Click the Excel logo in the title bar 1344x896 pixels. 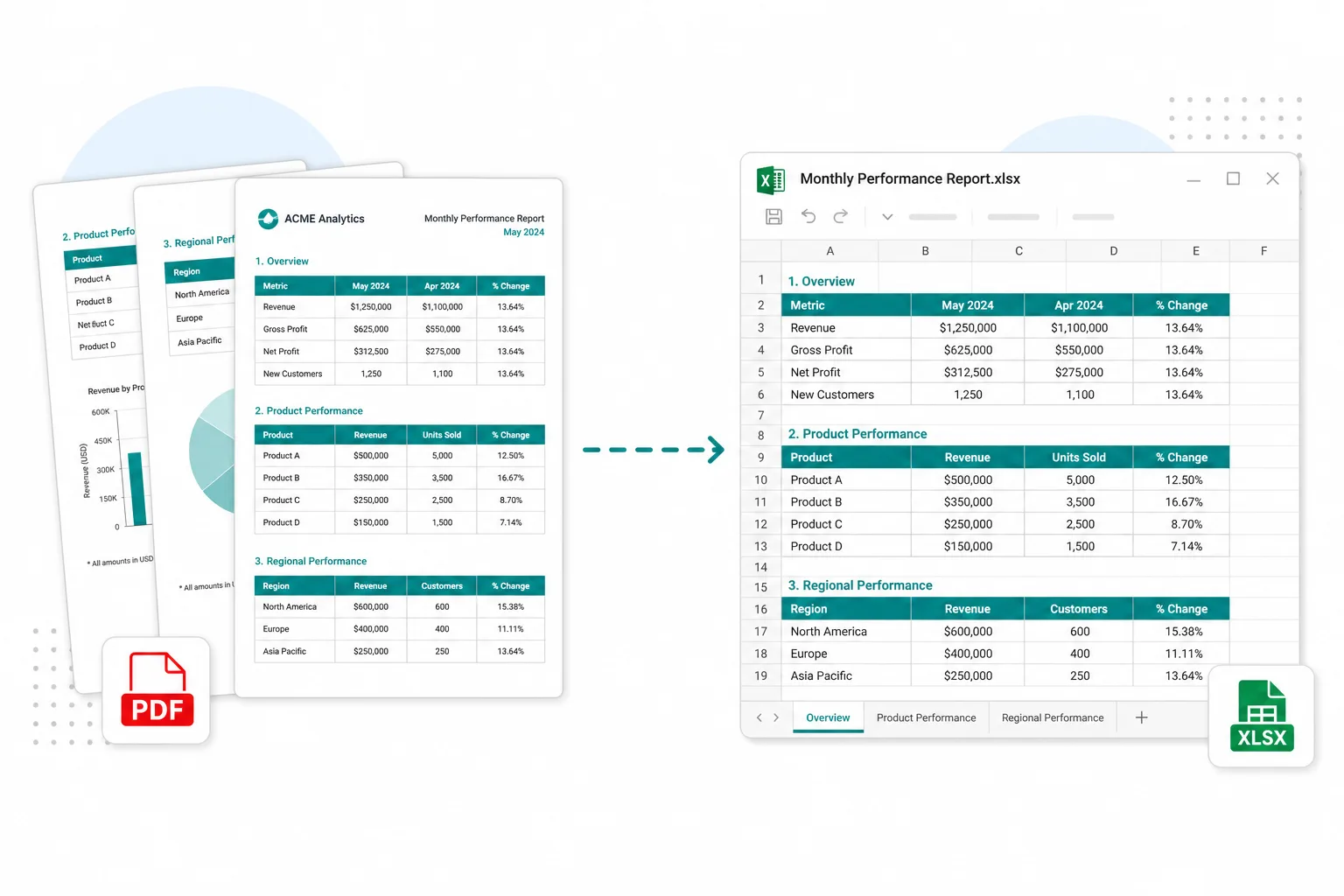771,180
